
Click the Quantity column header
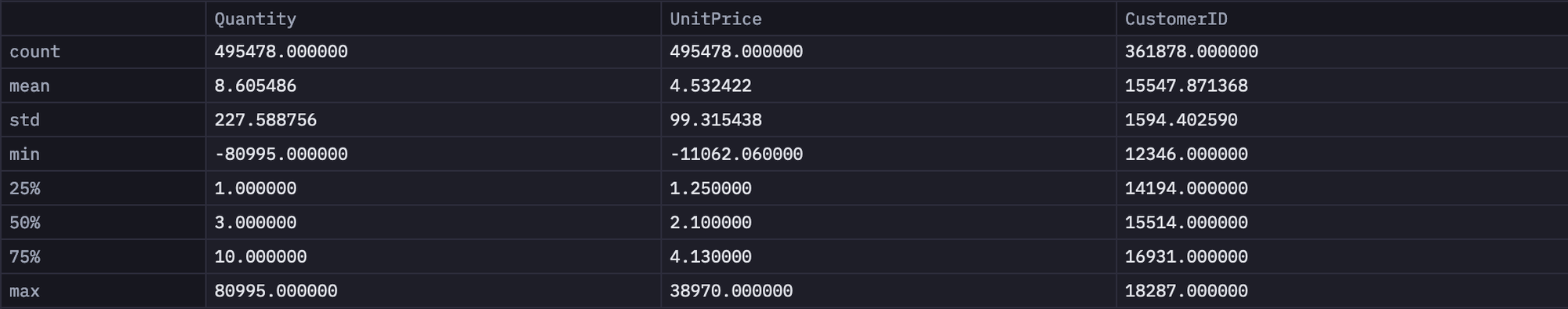coord(256,19)
